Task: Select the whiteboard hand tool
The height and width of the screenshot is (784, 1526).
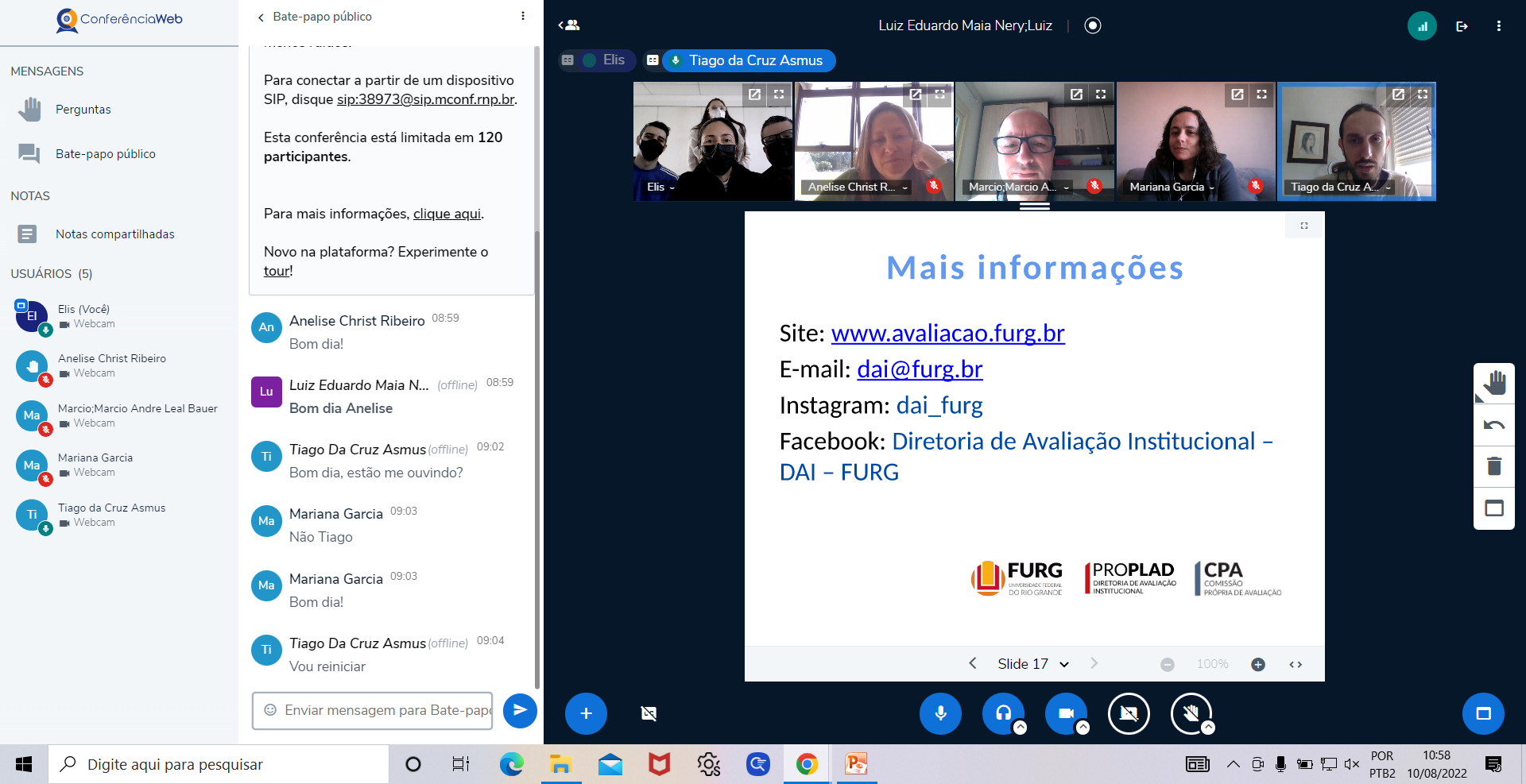Action: pos(1494,384)
